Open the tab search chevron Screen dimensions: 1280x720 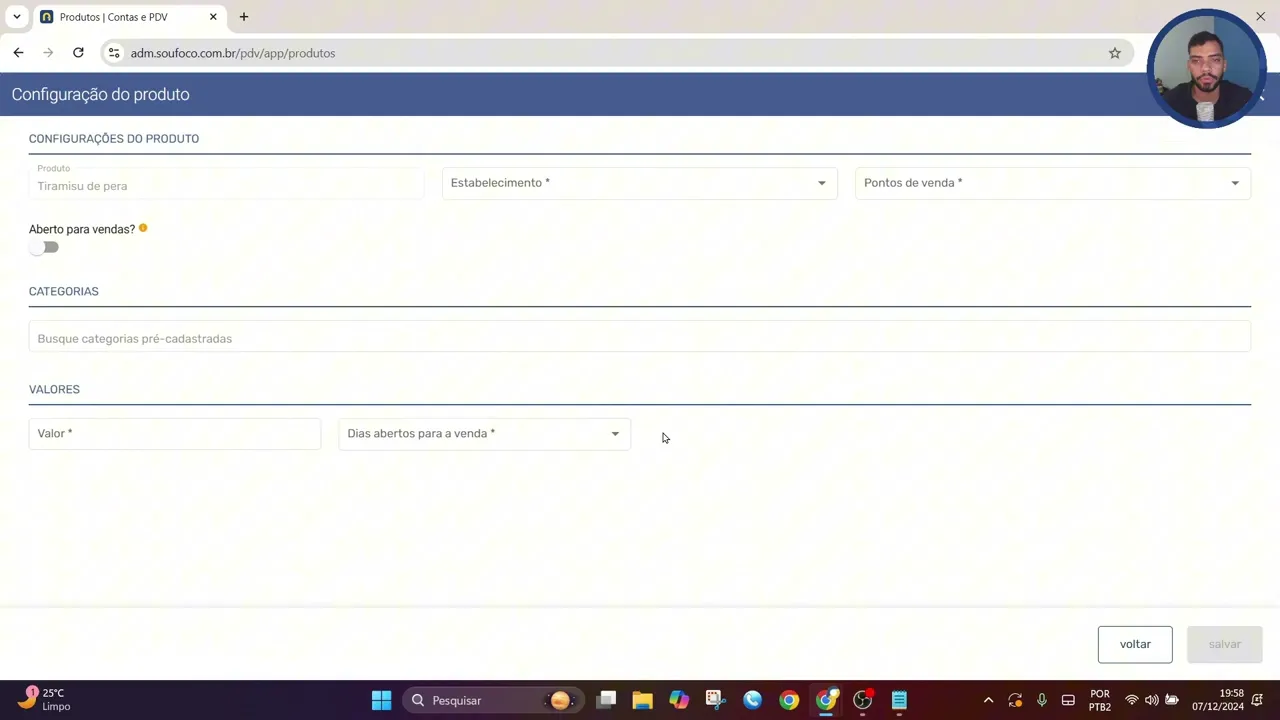click(x=16, y=17)
